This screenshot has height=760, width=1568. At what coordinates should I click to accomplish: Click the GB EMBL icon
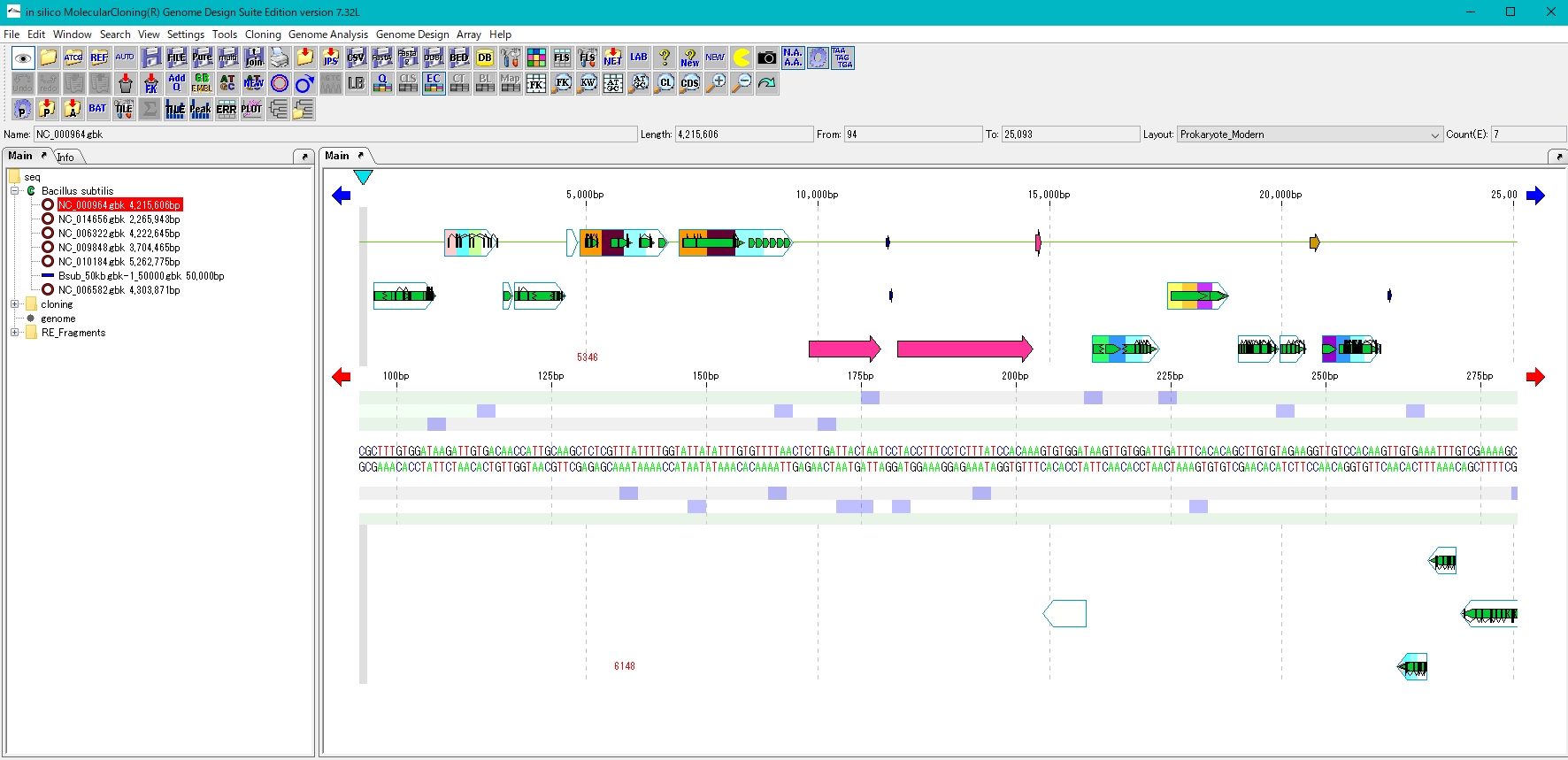tap(202, 84)
